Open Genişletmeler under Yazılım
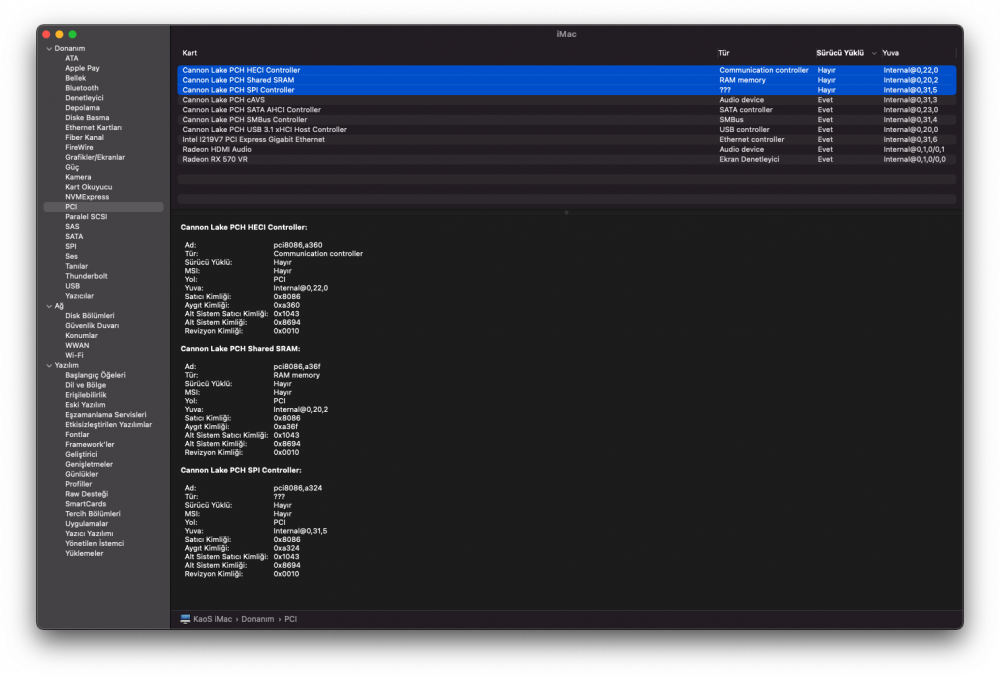The image size is (1000, 678). (x=89, y=464)
